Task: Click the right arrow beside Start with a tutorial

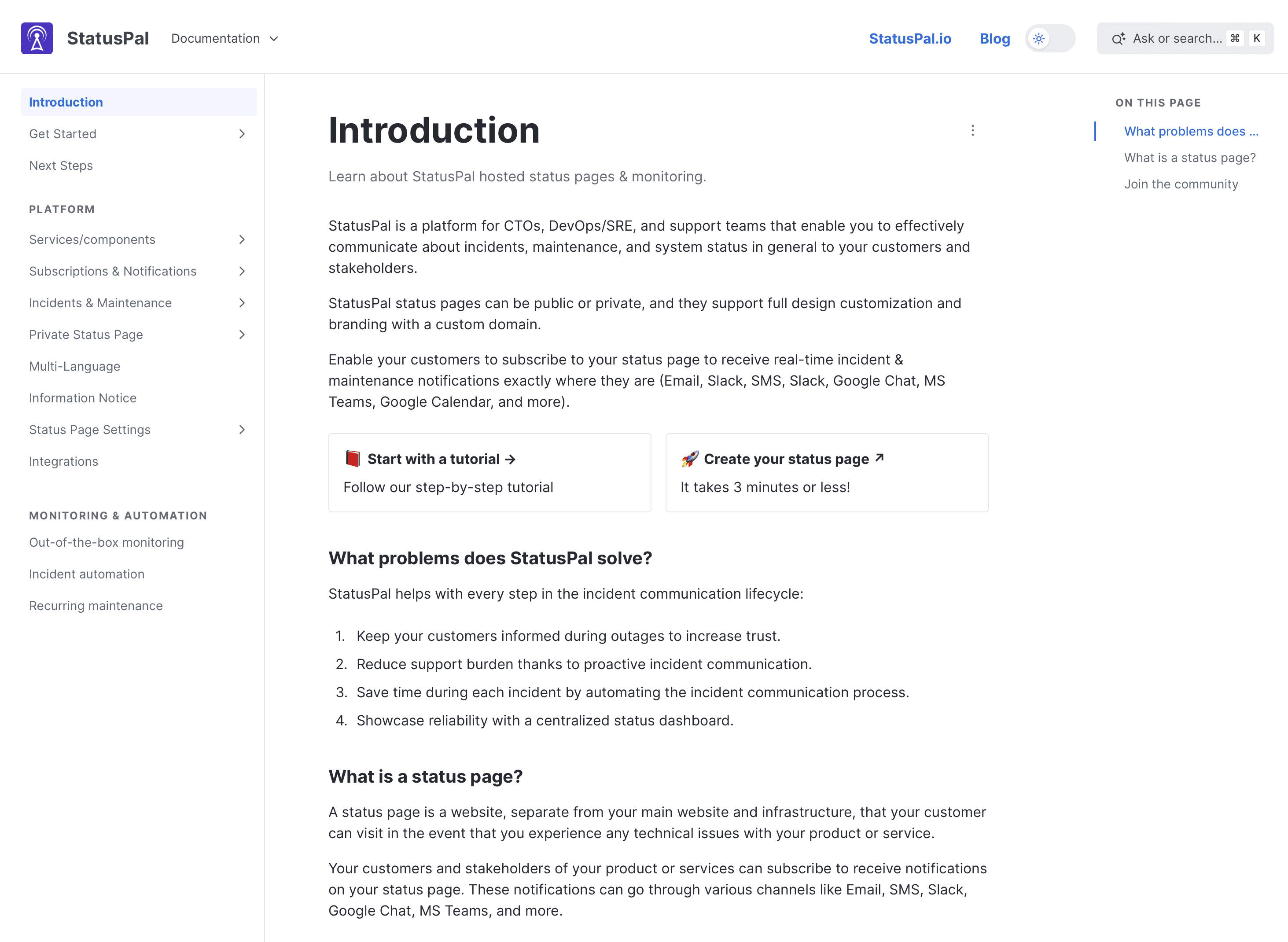Action: pyautogui.click(x=510, y=459)
